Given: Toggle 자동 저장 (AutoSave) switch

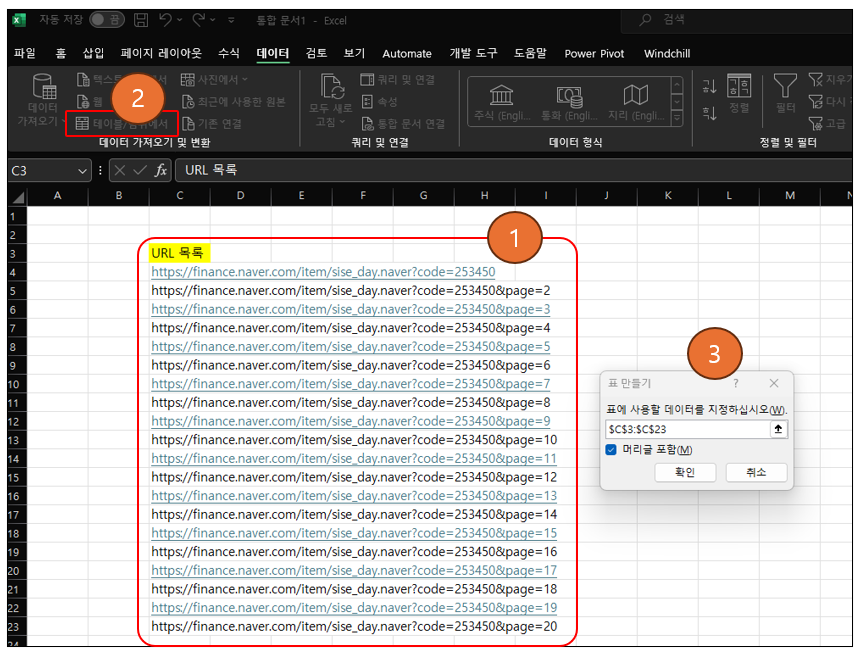Looking at the screenshot, I should [x=107, y=20].
